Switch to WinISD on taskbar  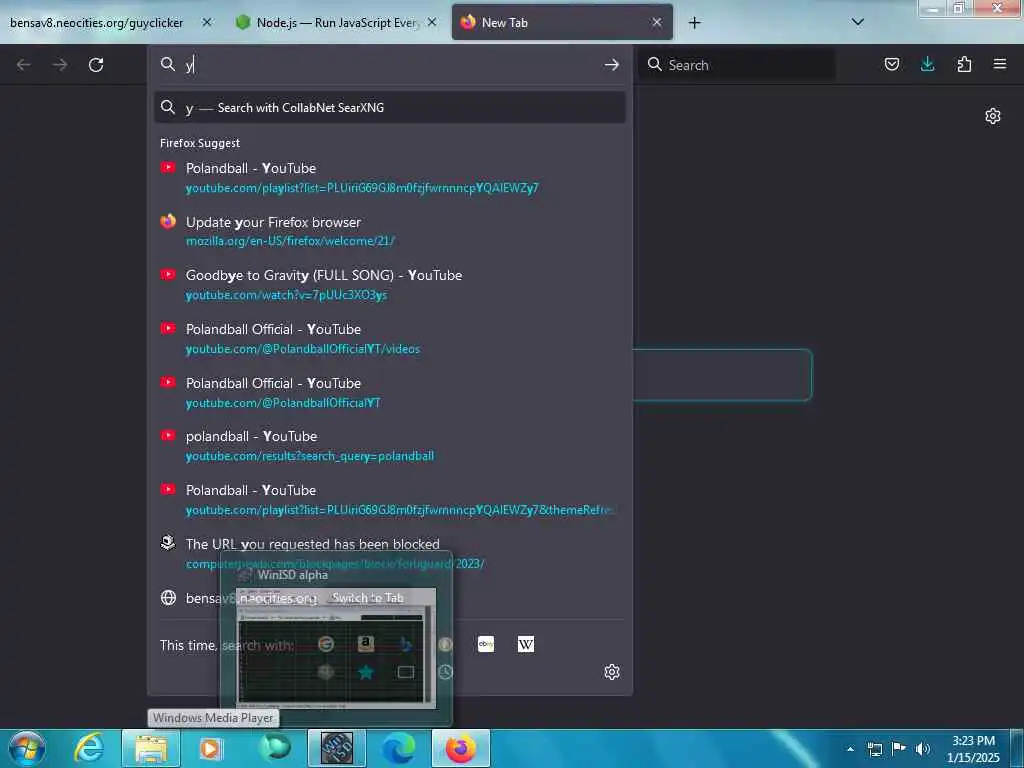(x=337, y=748)
